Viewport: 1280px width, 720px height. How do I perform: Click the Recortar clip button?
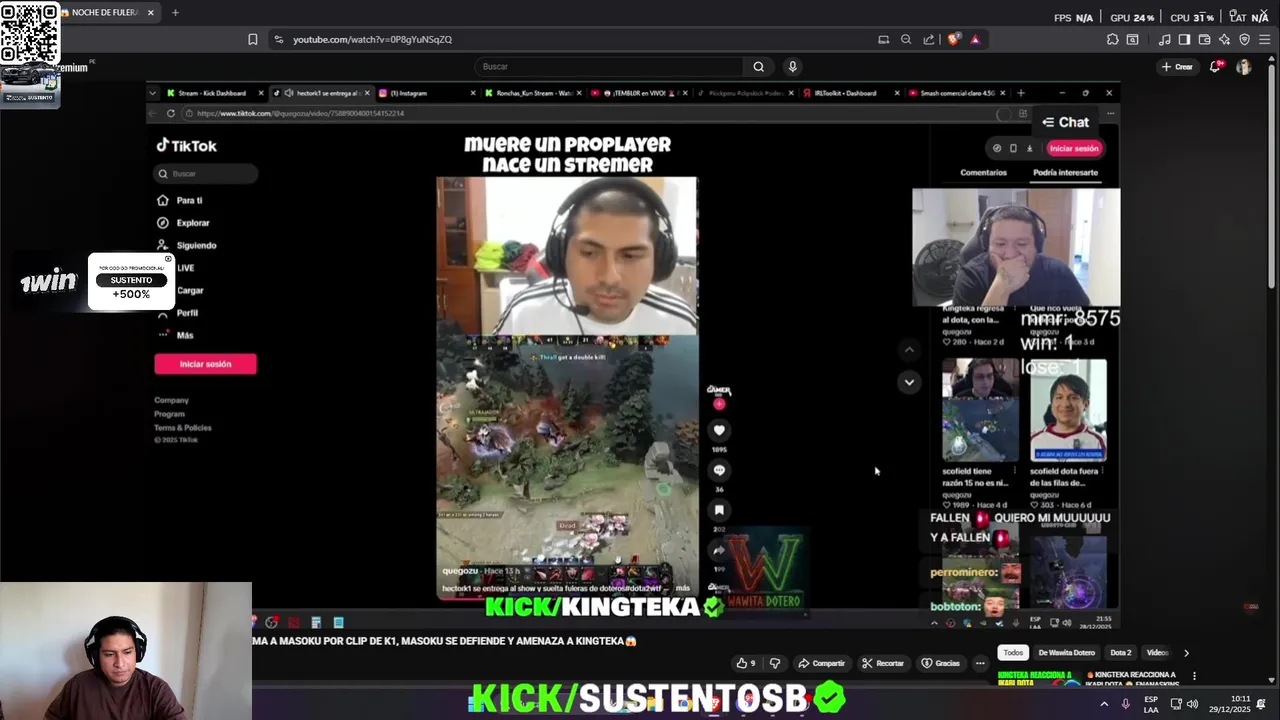[x=883, y=663]
